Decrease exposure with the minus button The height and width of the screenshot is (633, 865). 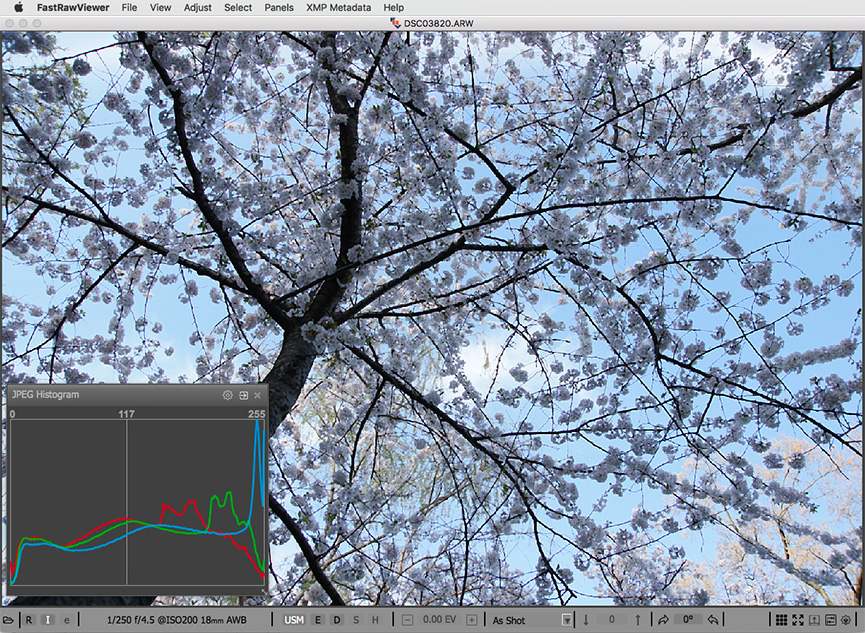[x=408, y=620]
